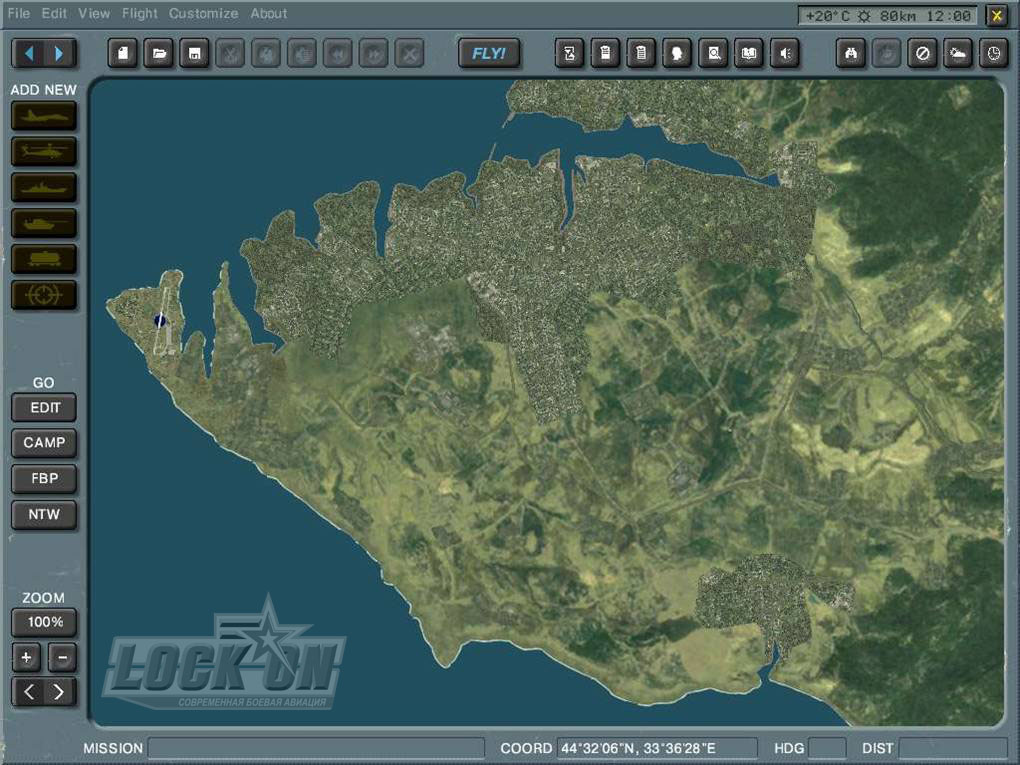Add a new tank vehicle
This screenshot has height=765, width=1020.
(44, 223)
